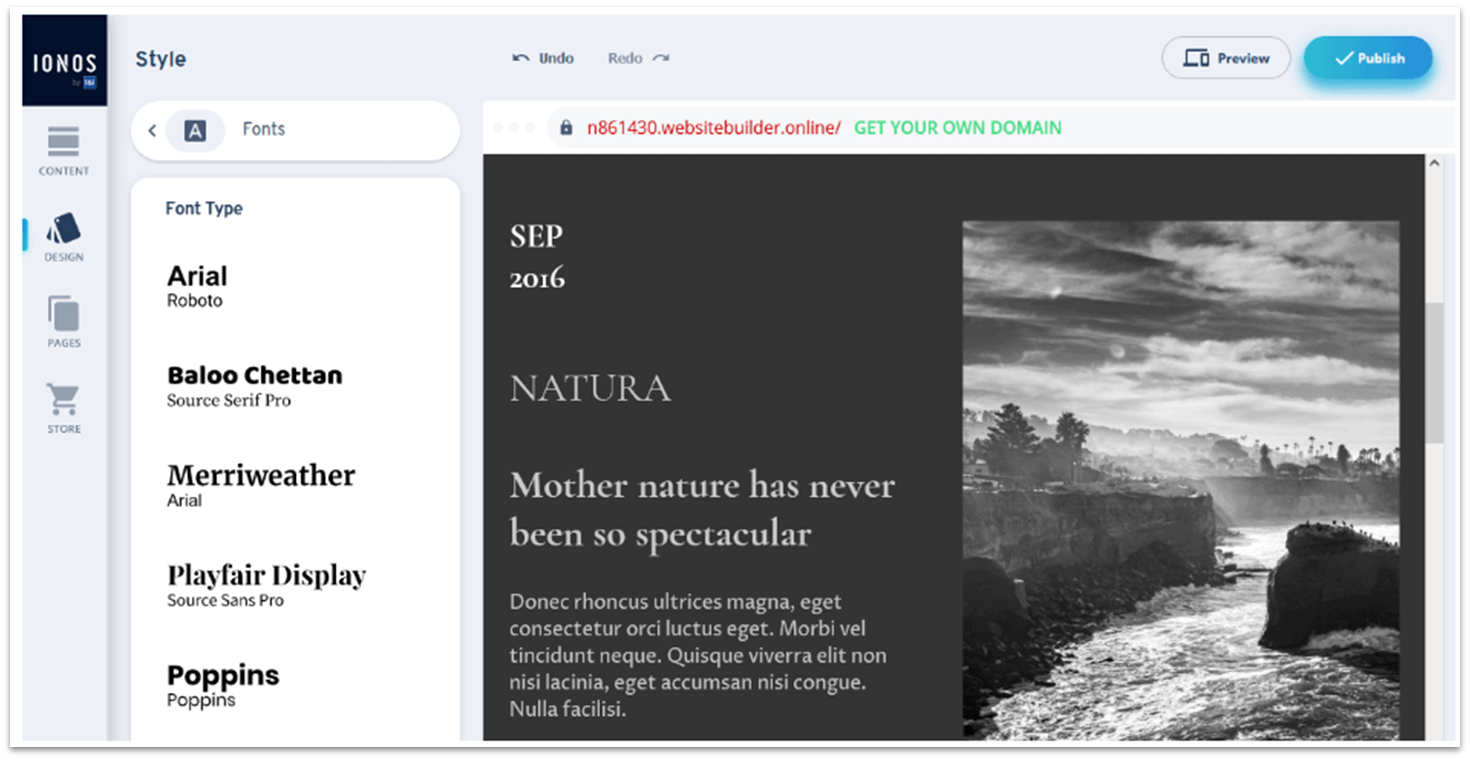Click the address bar padlock icon
The width and height of the screenshot is (1470, 760).
coord(566,128)
